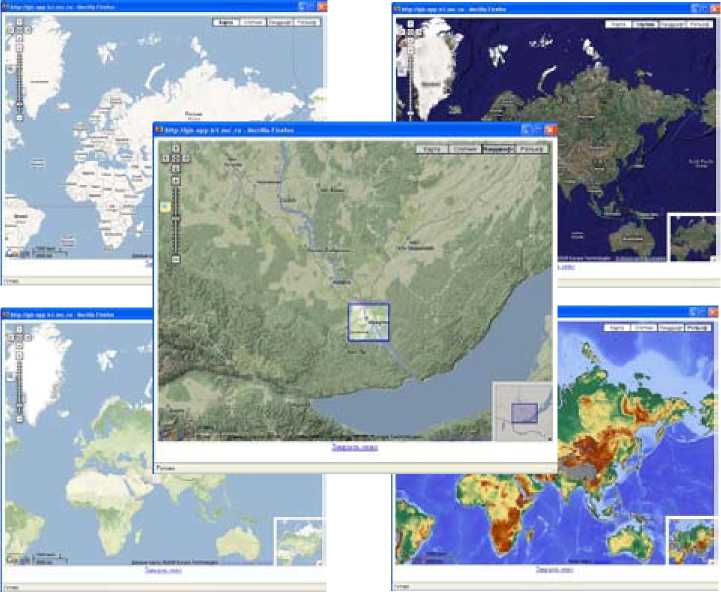Viewport: 721px width, 592px height.
Task: Pan map left in center window
Action: click(166, 158)
